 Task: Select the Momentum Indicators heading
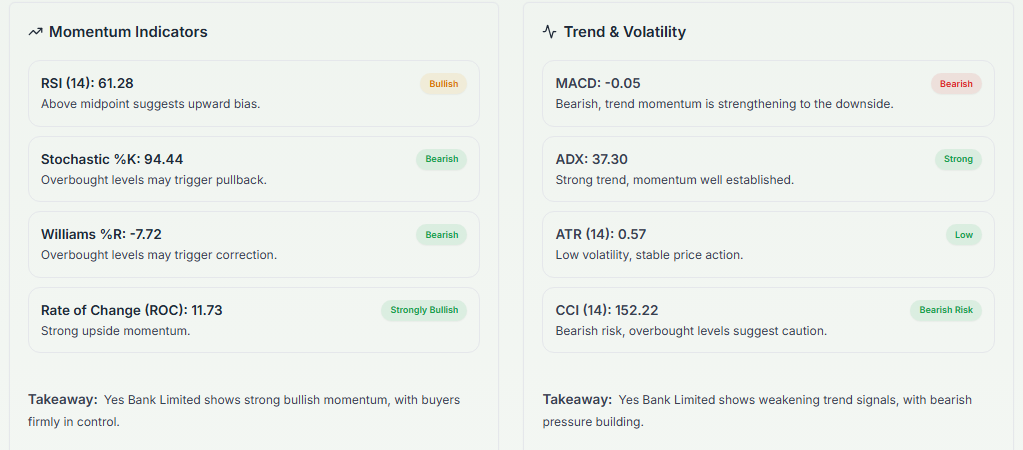click(128, 32)
